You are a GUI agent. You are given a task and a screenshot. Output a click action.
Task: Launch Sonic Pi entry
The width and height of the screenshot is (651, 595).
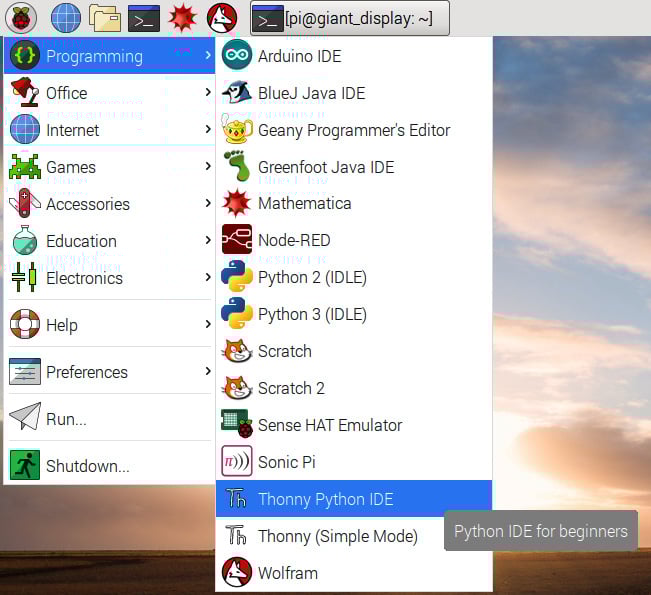coord(354,461)
